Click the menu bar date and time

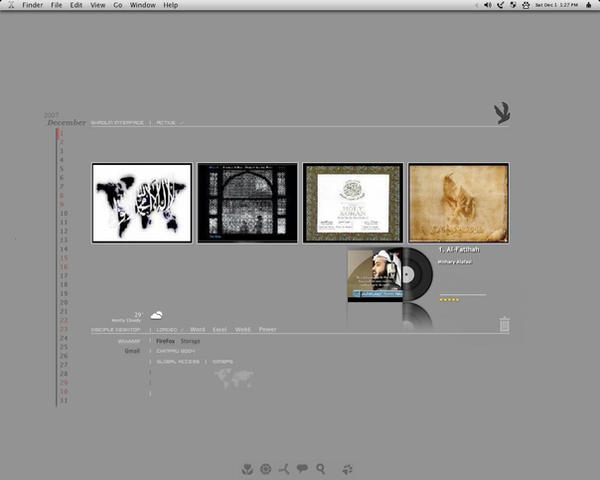556,5
